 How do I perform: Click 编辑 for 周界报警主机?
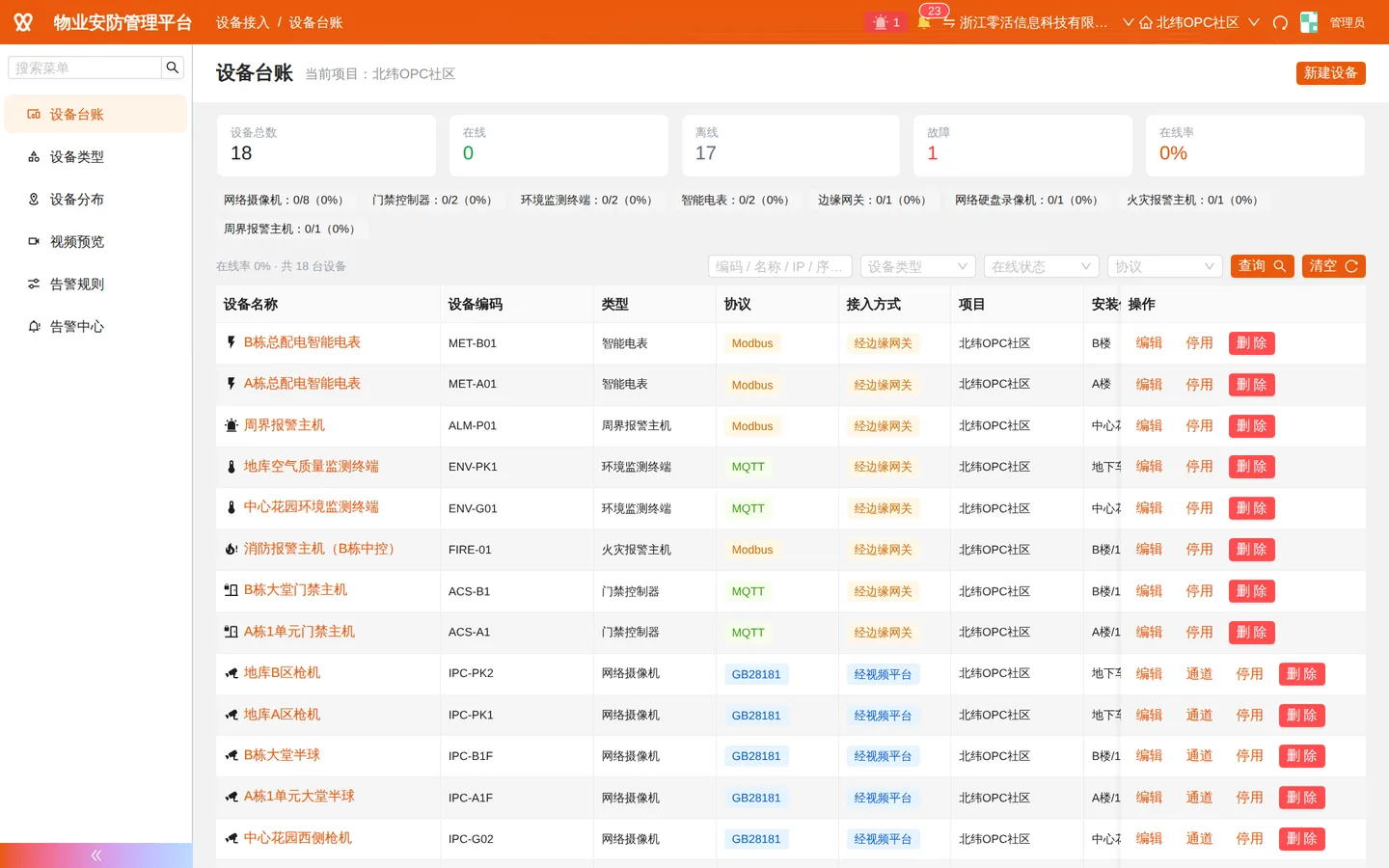tap(1149, 425)
